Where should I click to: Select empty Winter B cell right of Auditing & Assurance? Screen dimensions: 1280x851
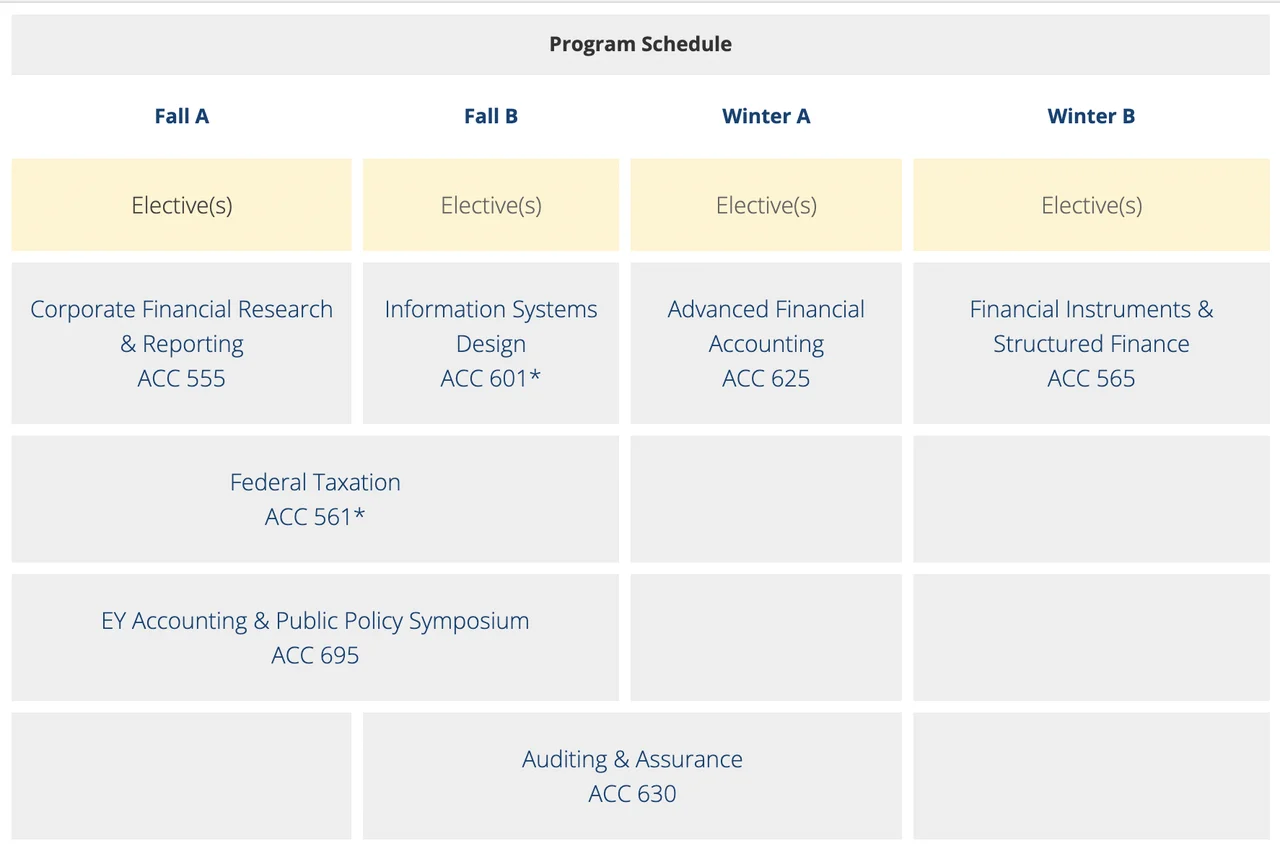tap(1091, 776)
